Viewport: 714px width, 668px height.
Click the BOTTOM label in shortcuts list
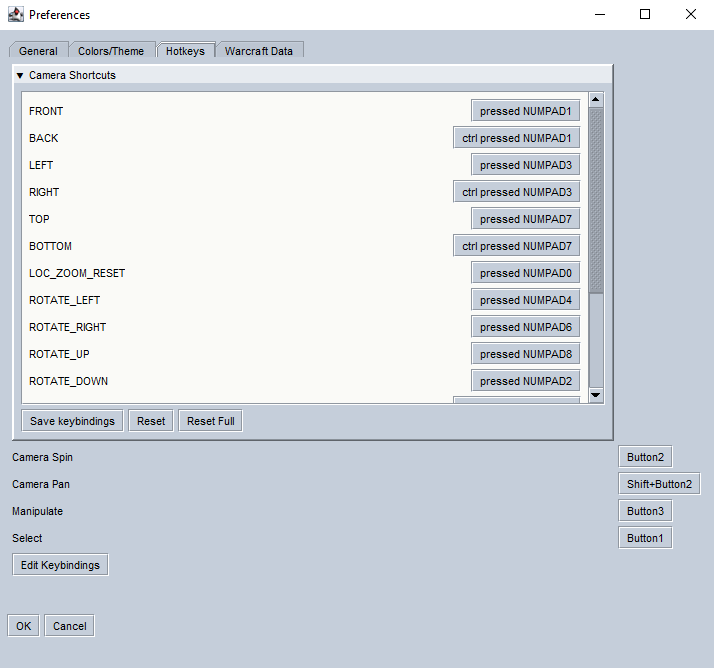coord(51,246)
